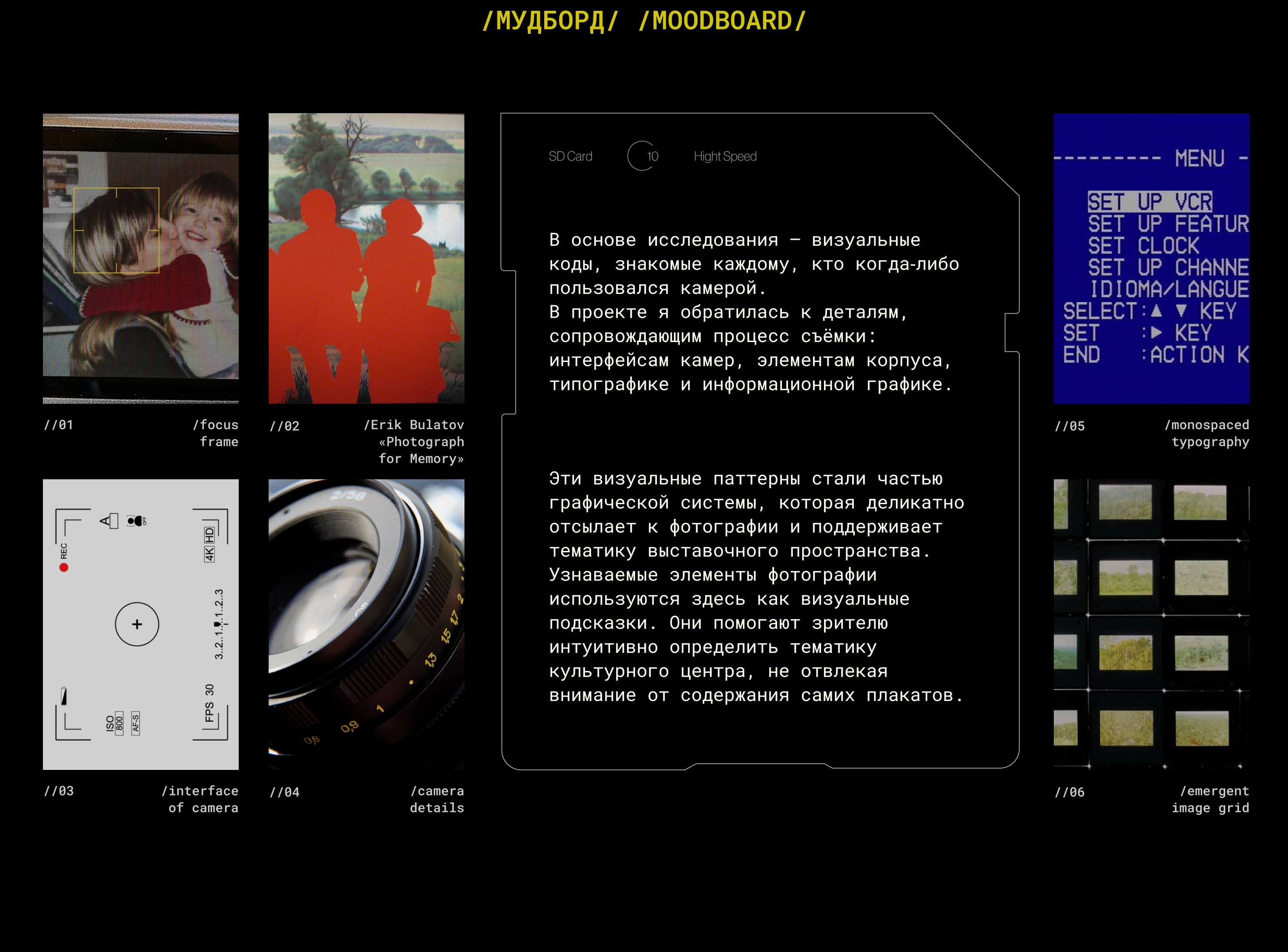Click the red REC dot indicator

click(x=63, y=567)
